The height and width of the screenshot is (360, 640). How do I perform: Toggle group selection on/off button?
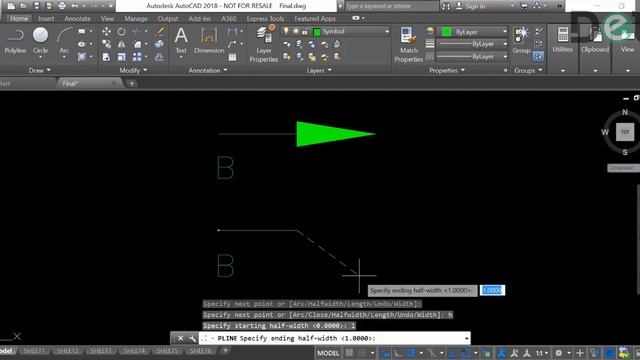coord(538,56)
